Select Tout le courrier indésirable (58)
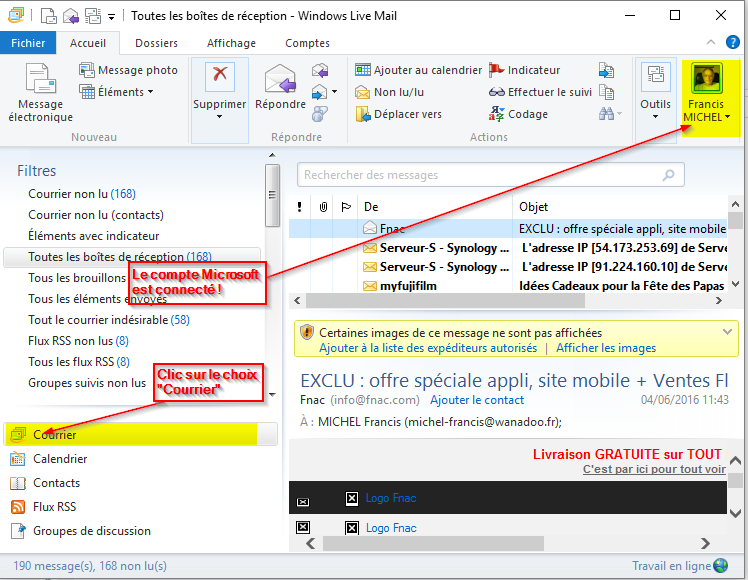748x580 pixels. 109,320
